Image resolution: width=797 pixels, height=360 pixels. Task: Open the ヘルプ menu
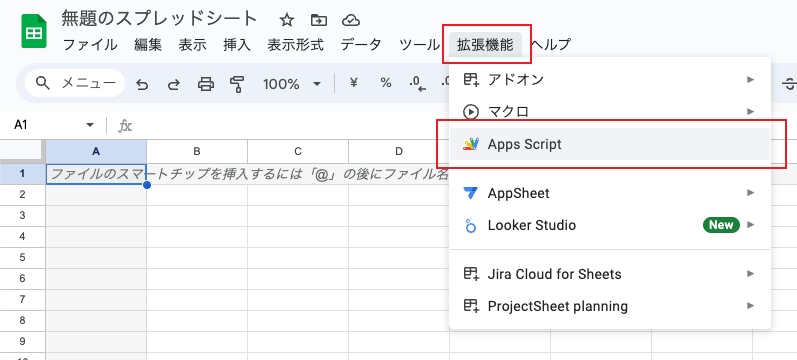pyautogui.click(x=550, y=45)
